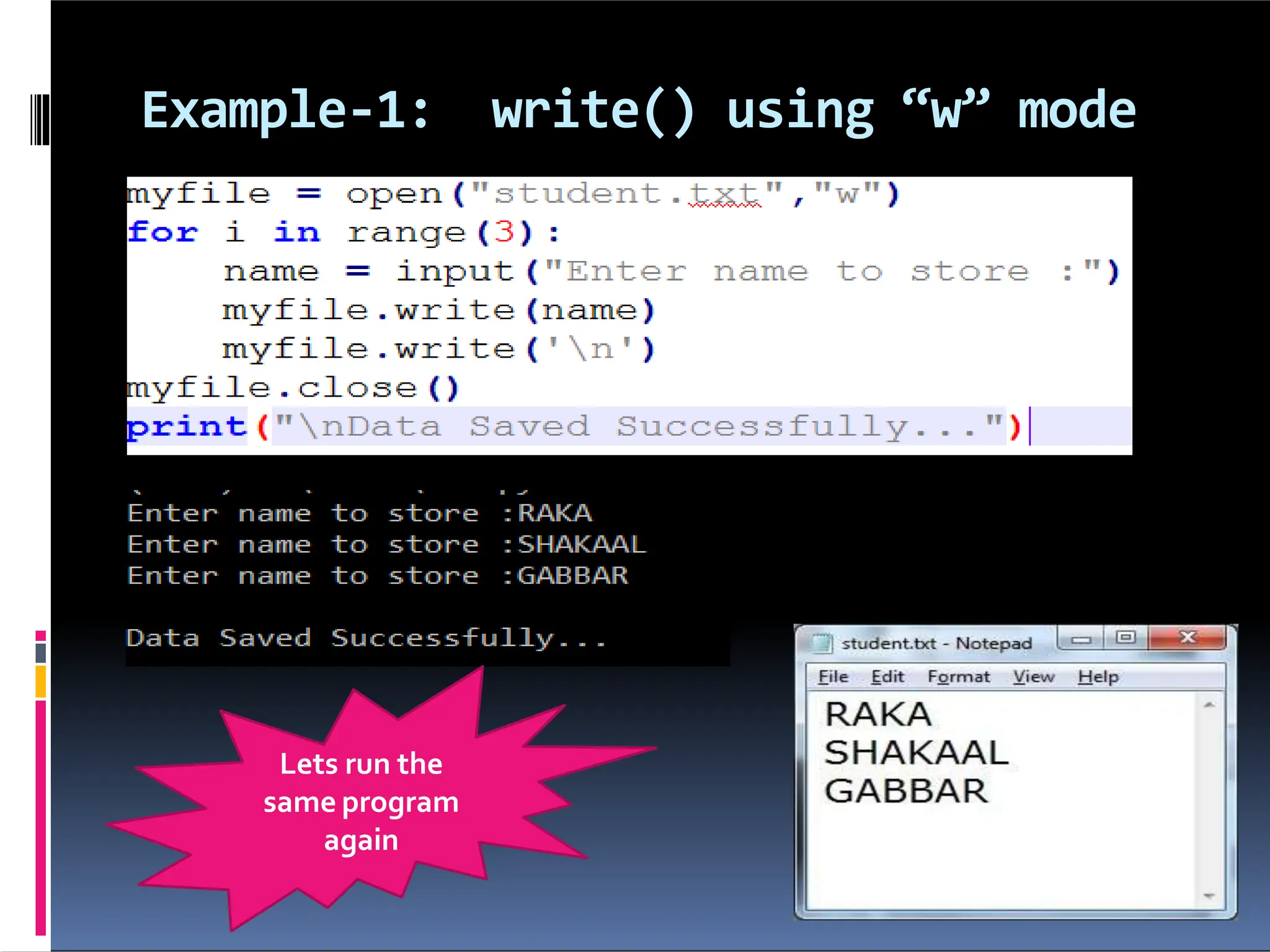The width and height of the screenshot is (1270, 952).
Task: Click the orange color block on left edge
Action: [x=41, y=682]
